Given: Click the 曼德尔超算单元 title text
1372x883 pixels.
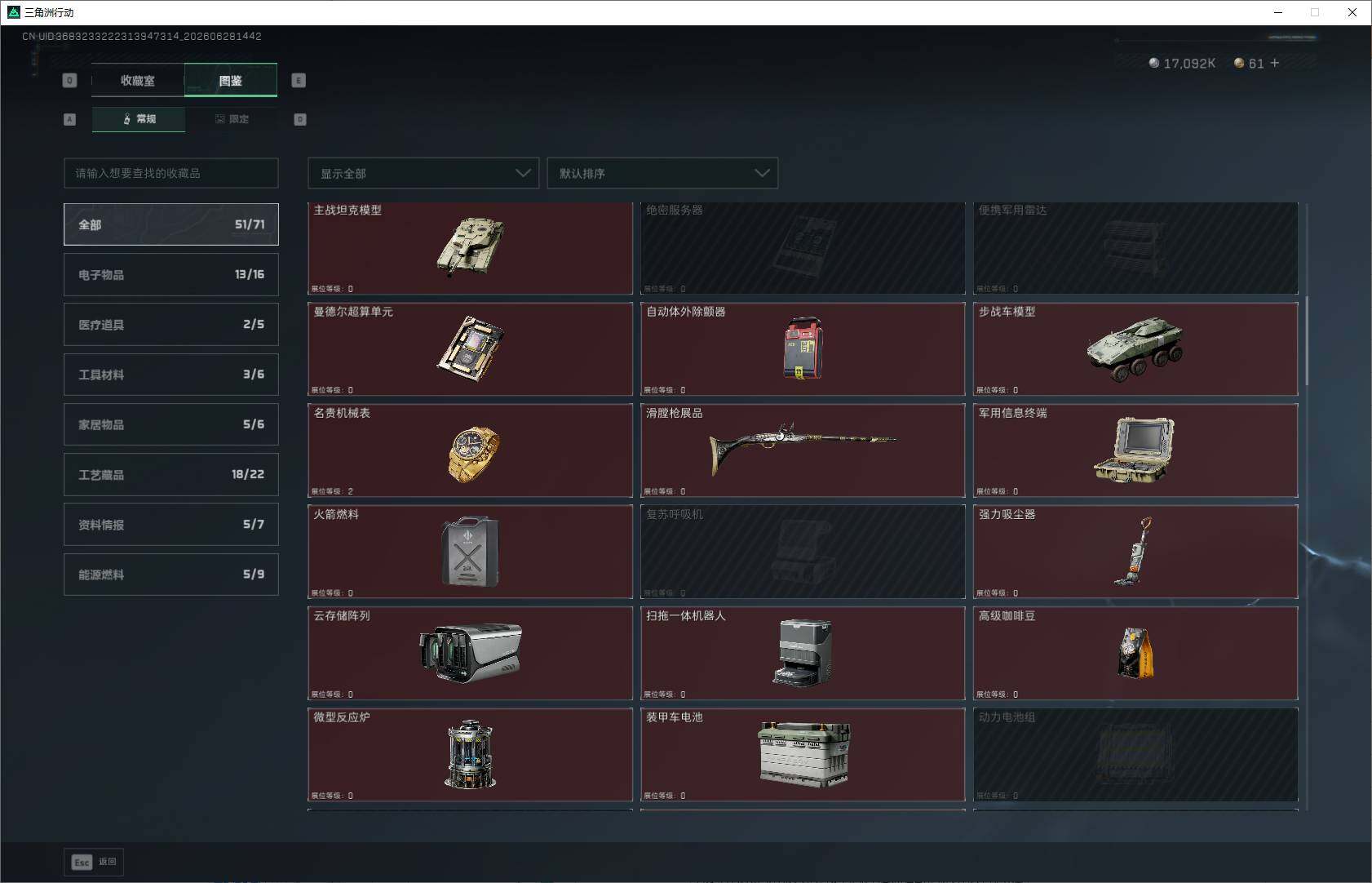Looking at the screenshot, I should [353, 311].
